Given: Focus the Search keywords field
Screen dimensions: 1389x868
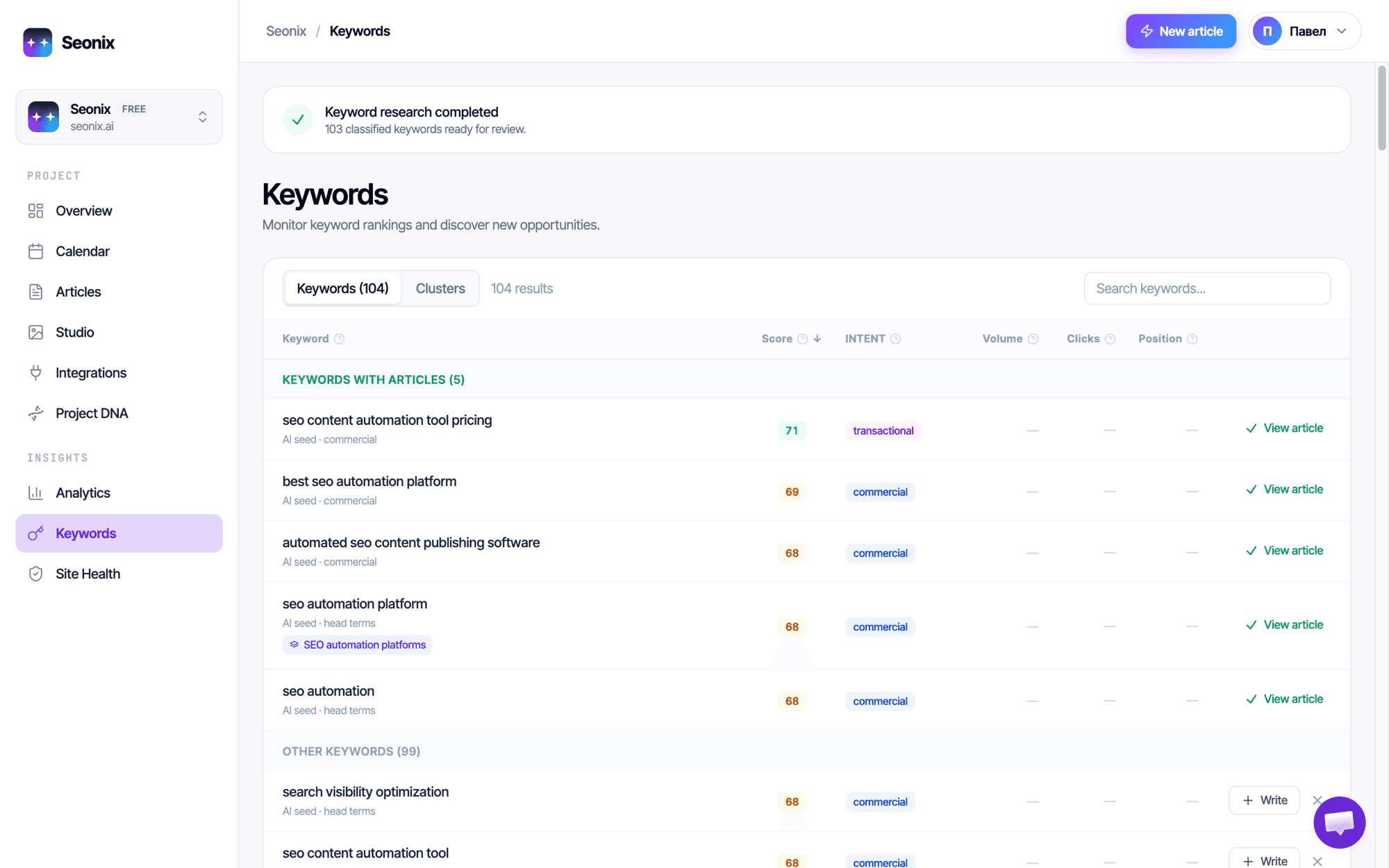Looking at the screenshot, I should pyautogui.click(x=1207, y=288).
